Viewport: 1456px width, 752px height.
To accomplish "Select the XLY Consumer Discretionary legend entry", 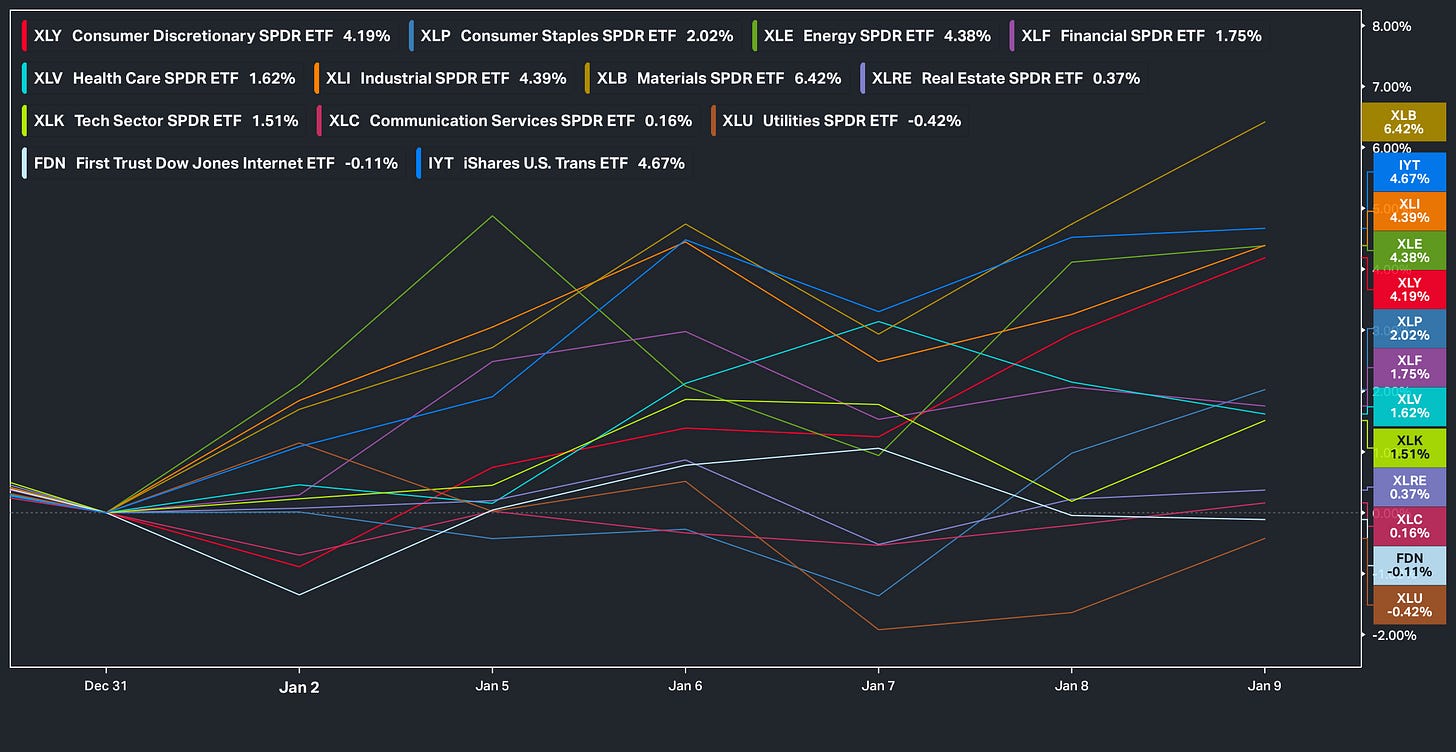I will tap(210, 36).
